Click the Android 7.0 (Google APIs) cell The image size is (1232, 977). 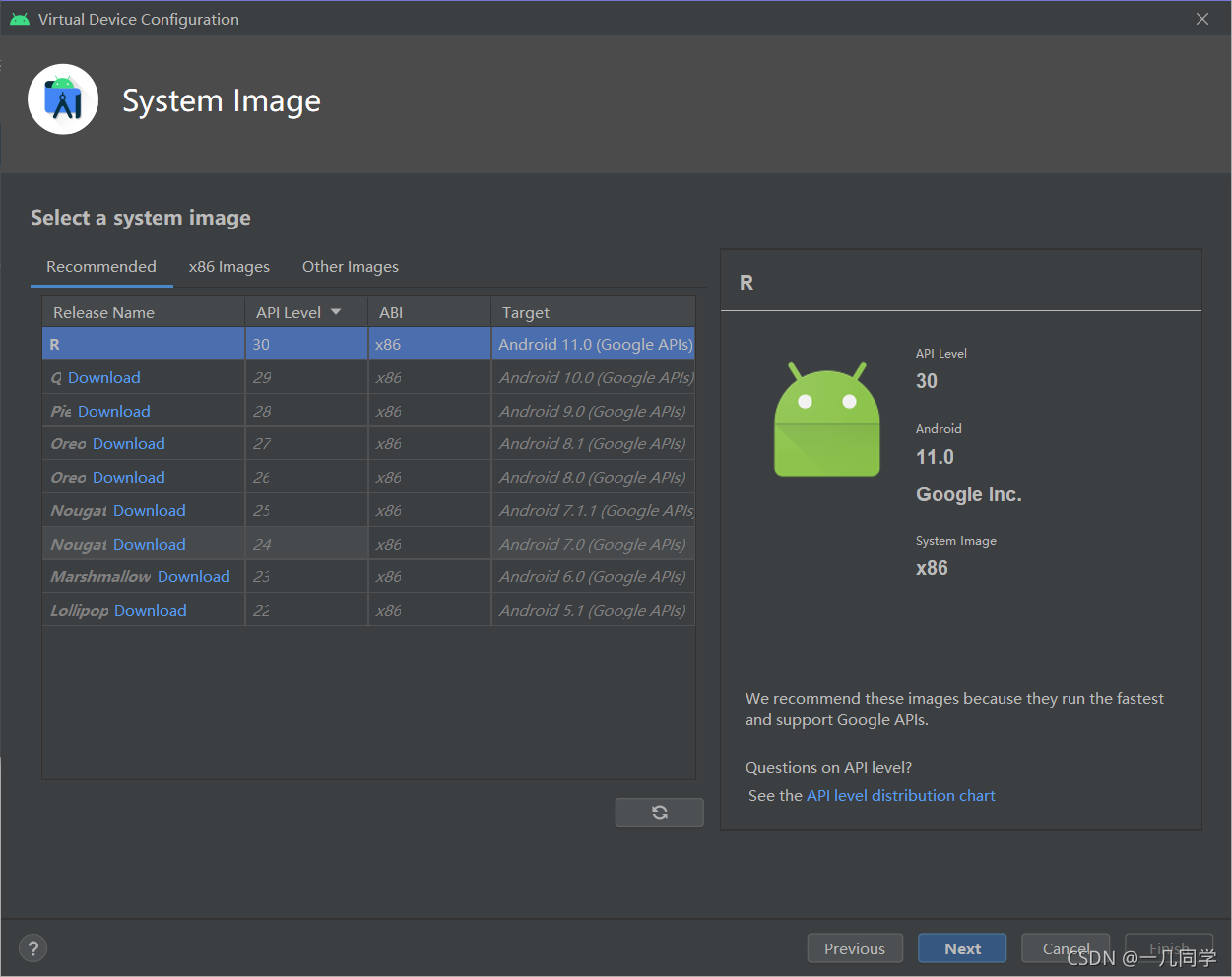[x=593, y=545]
